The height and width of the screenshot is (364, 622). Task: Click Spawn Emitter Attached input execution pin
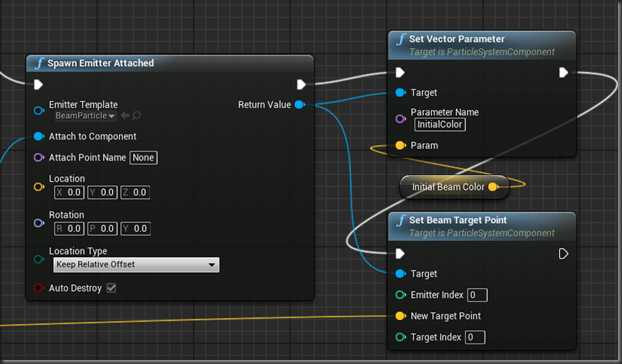coord(38,84)
